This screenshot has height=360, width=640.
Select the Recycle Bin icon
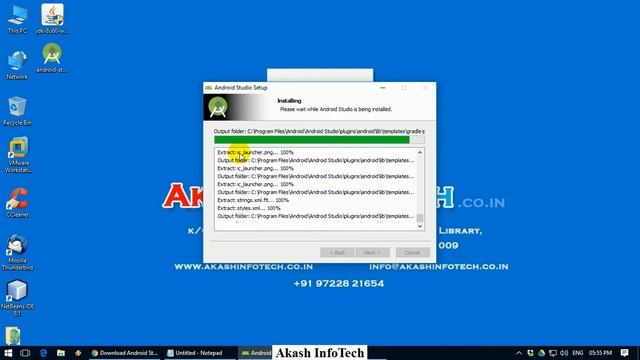coord(17,111)
